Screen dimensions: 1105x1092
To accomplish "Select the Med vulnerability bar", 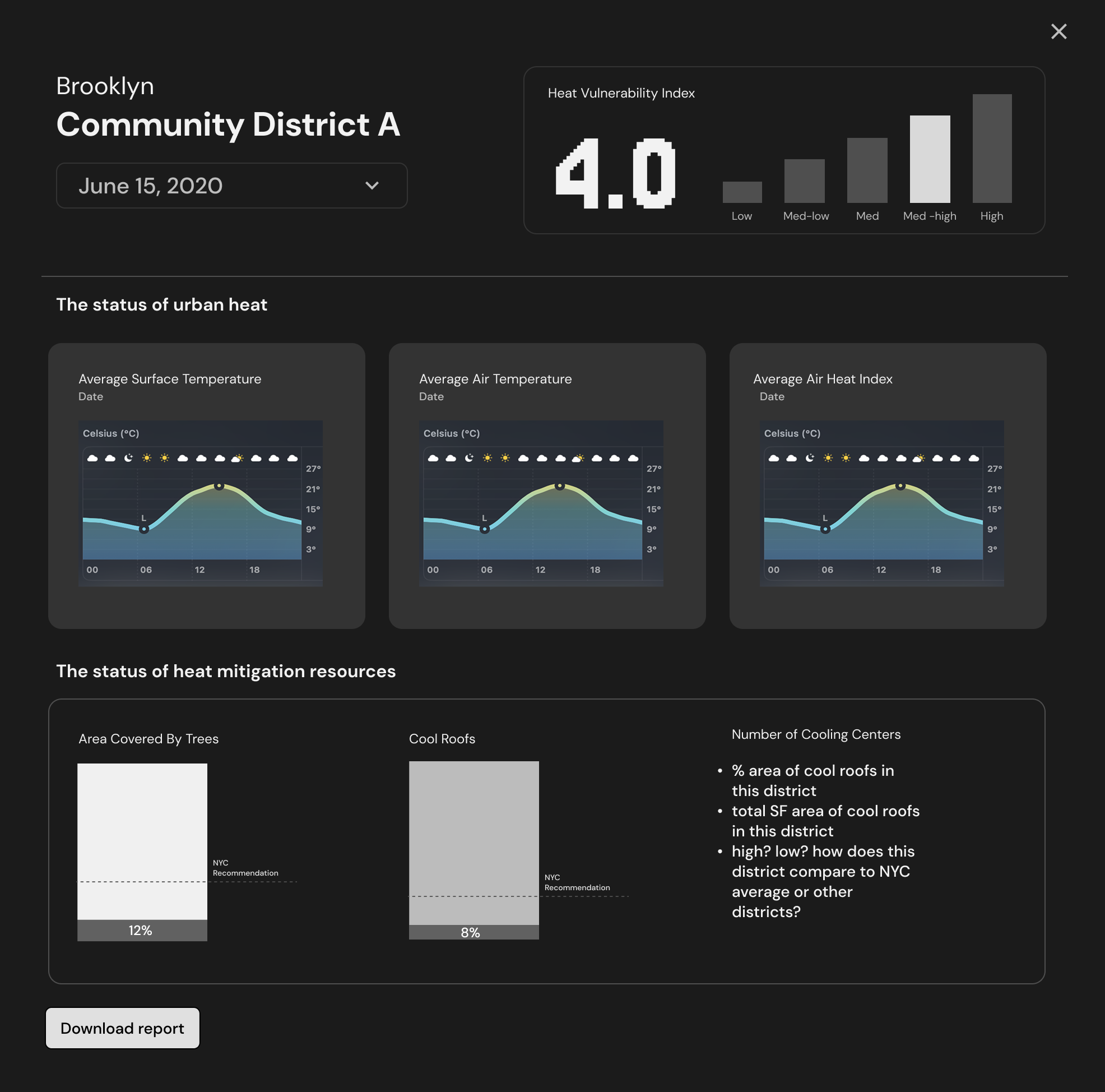I will click(x=867, y=170).
